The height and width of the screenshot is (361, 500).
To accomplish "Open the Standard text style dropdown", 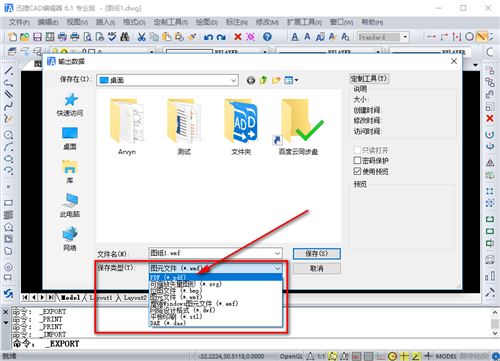I will click(x=405, y=37).
